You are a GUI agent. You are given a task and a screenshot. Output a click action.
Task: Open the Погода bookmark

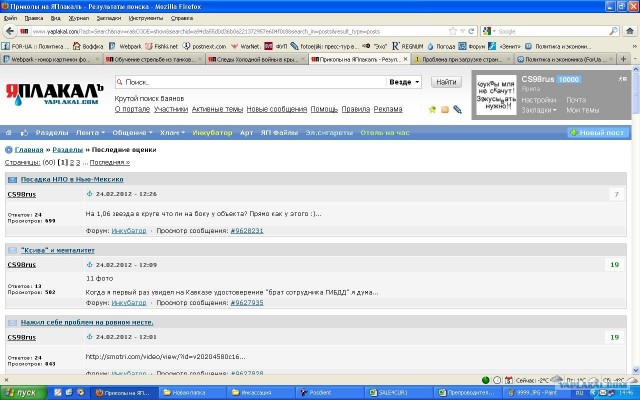click(441, 46)
